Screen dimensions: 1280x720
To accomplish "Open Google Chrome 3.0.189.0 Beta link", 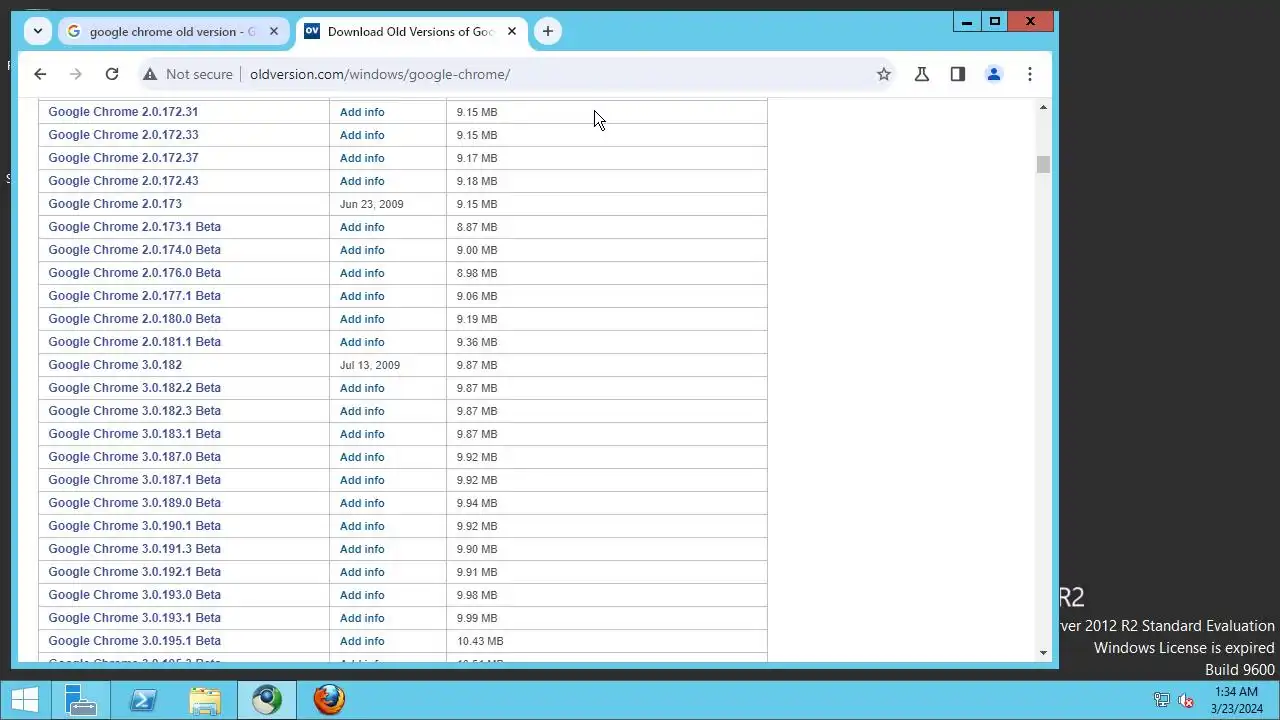I will pos(134,503).
